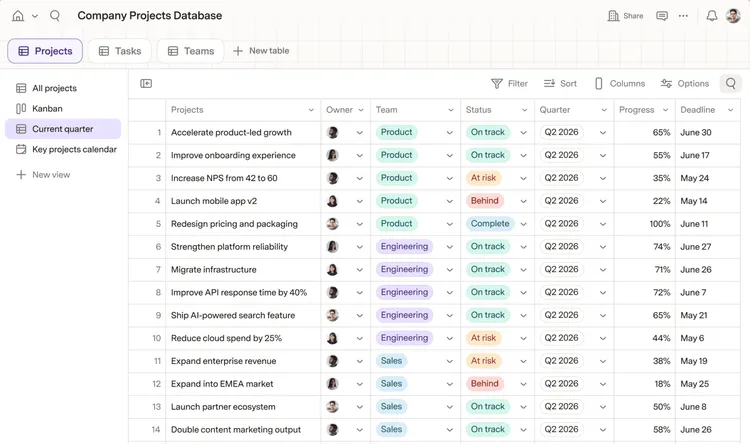Viewport: 750px width, 444px height.
Task: Click the Projects column header
Action: [x=243, y=110]
